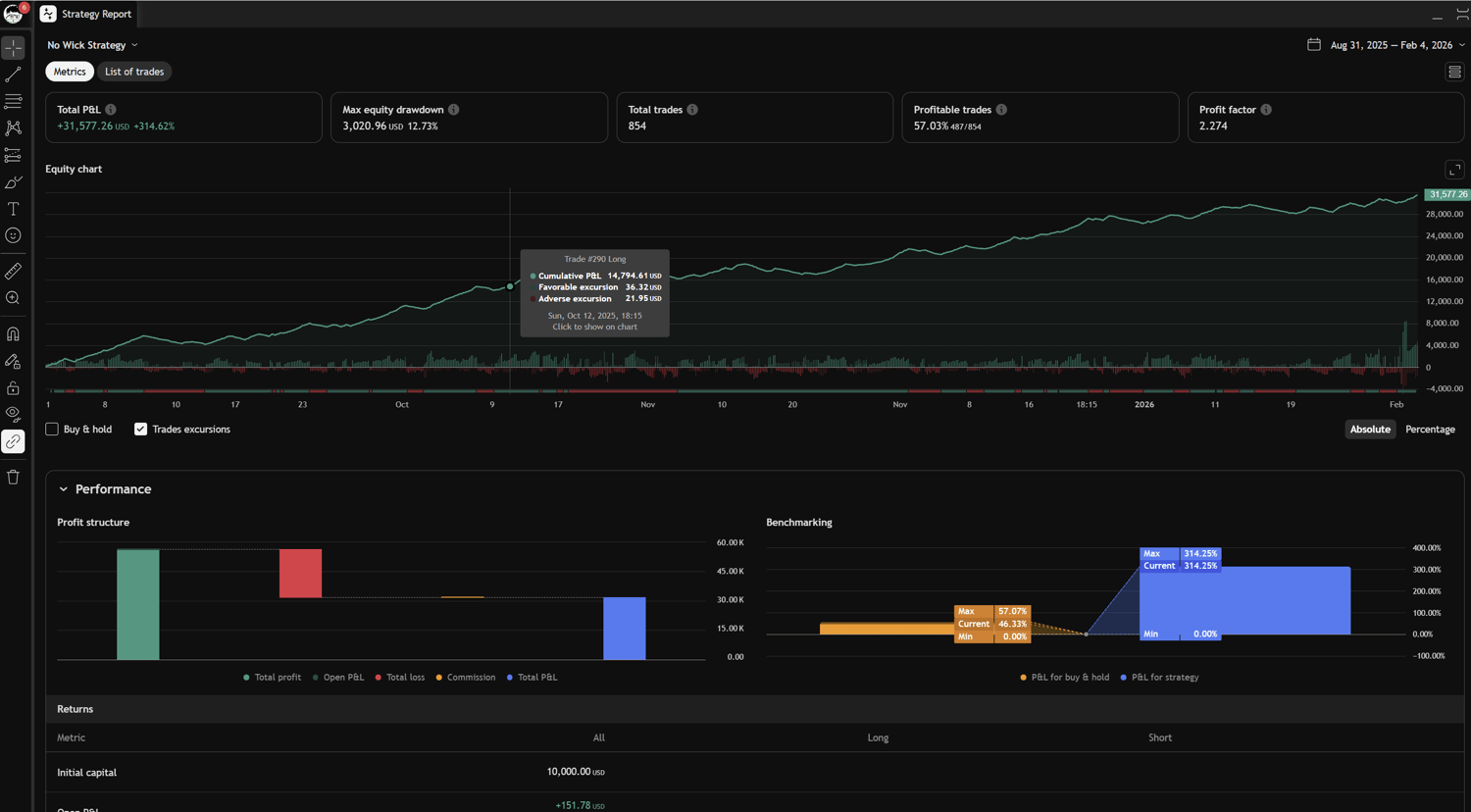Select the trend line drawing tool
Screen dimensions: 1471x812
coord(13,75)
